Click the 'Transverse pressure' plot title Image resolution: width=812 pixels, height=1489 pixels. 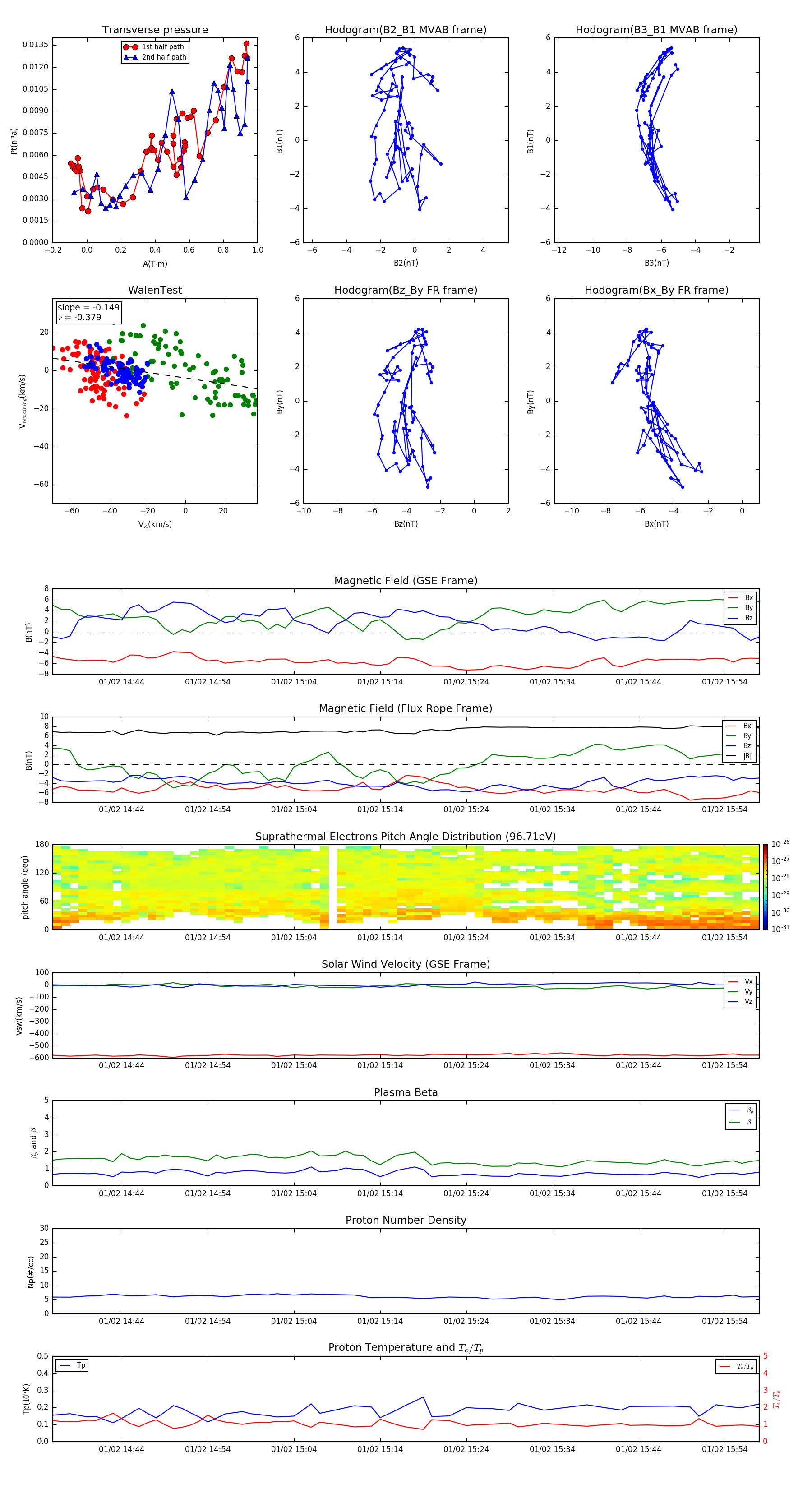(155, 30)
